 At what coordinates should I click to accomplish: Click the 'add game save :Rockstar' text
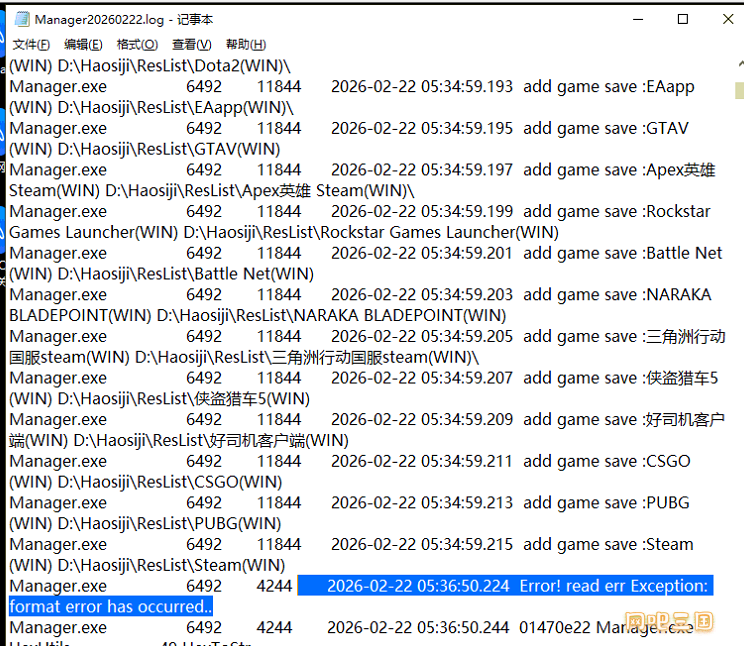coord(617,212)
